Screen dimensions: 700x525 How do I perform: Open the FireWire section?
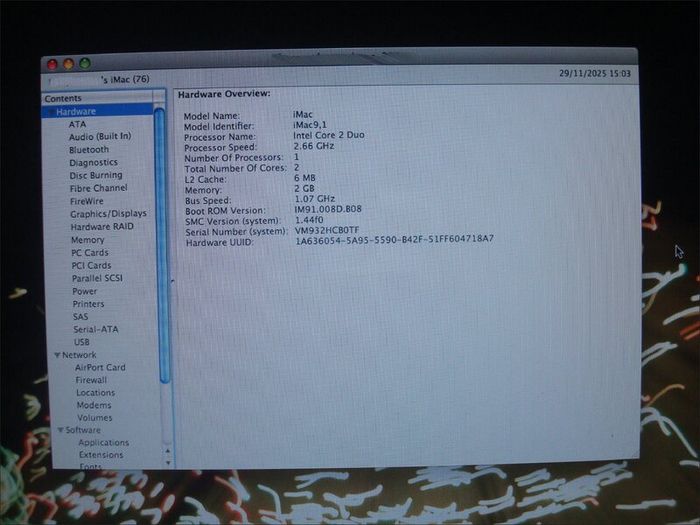(87, 201)
